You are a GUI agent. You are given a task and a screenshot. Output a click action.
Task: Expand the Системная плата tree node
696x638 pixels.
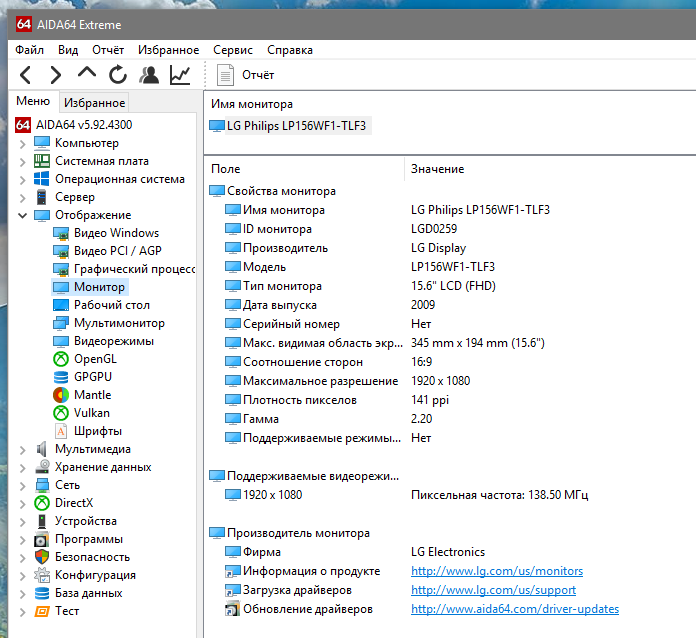click(23, 162)
